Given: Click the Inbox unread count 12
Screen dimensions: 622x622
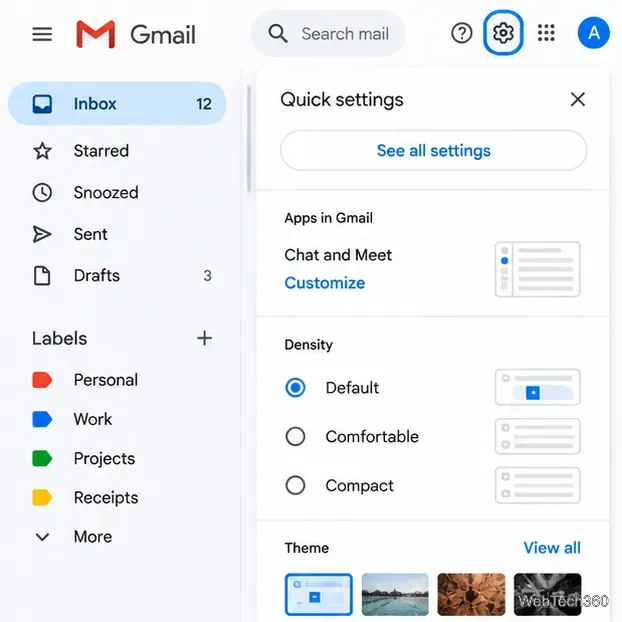Looking at the screenshot, I should tap(204, 104).
